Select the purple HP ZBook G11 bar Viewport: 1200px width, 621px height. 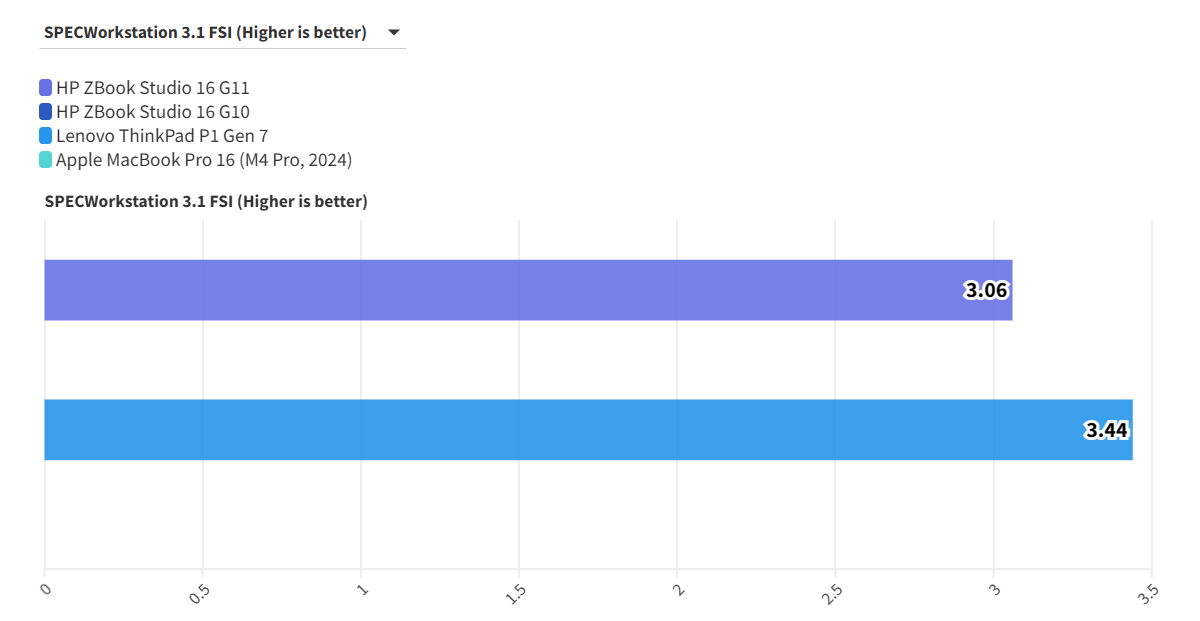[500, 290]
